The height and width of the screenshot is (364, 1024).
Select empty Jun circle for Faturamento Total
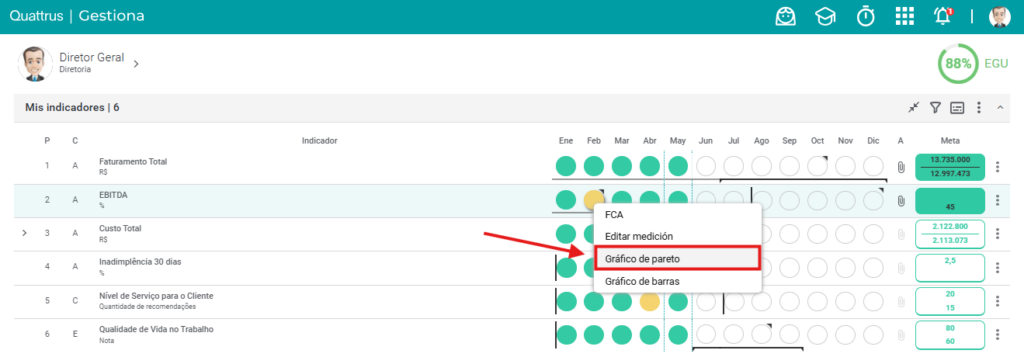point(706,166)
